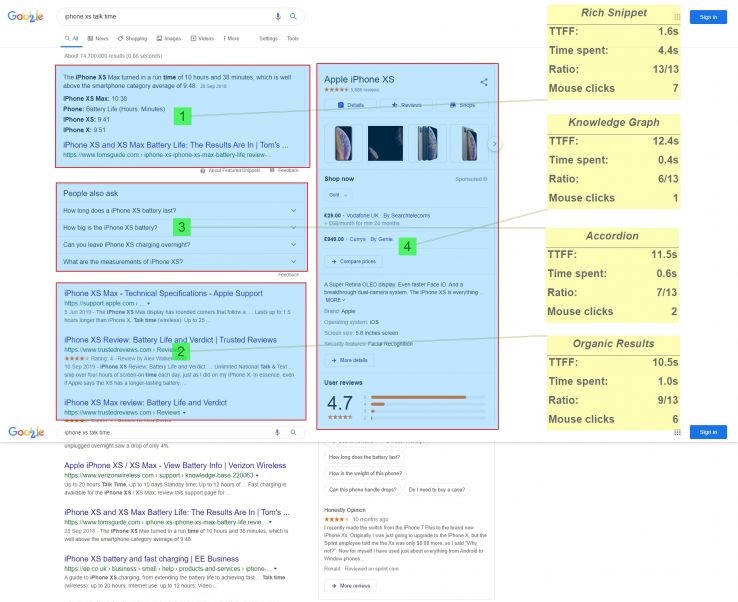Open the Currys shopping offer
Screen dimensions: 738x602
[x=358, y=239]
